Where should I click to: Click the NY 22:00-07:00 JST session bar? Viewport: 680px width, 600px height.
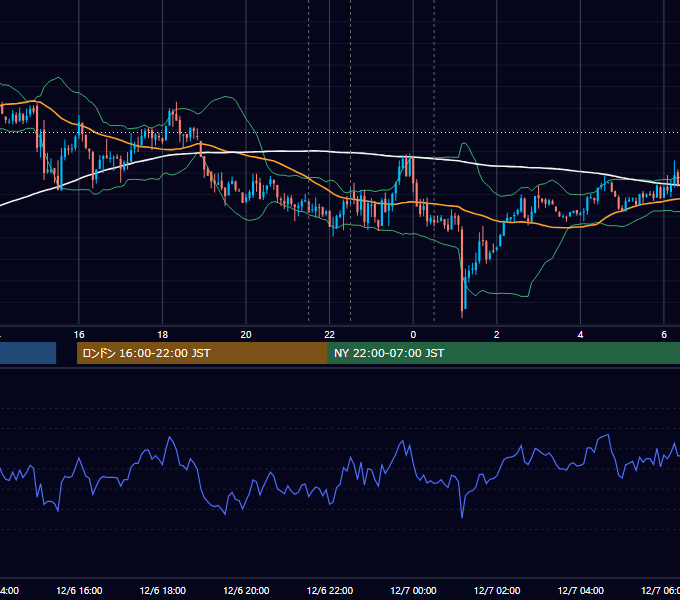click(x=503, y=353)
